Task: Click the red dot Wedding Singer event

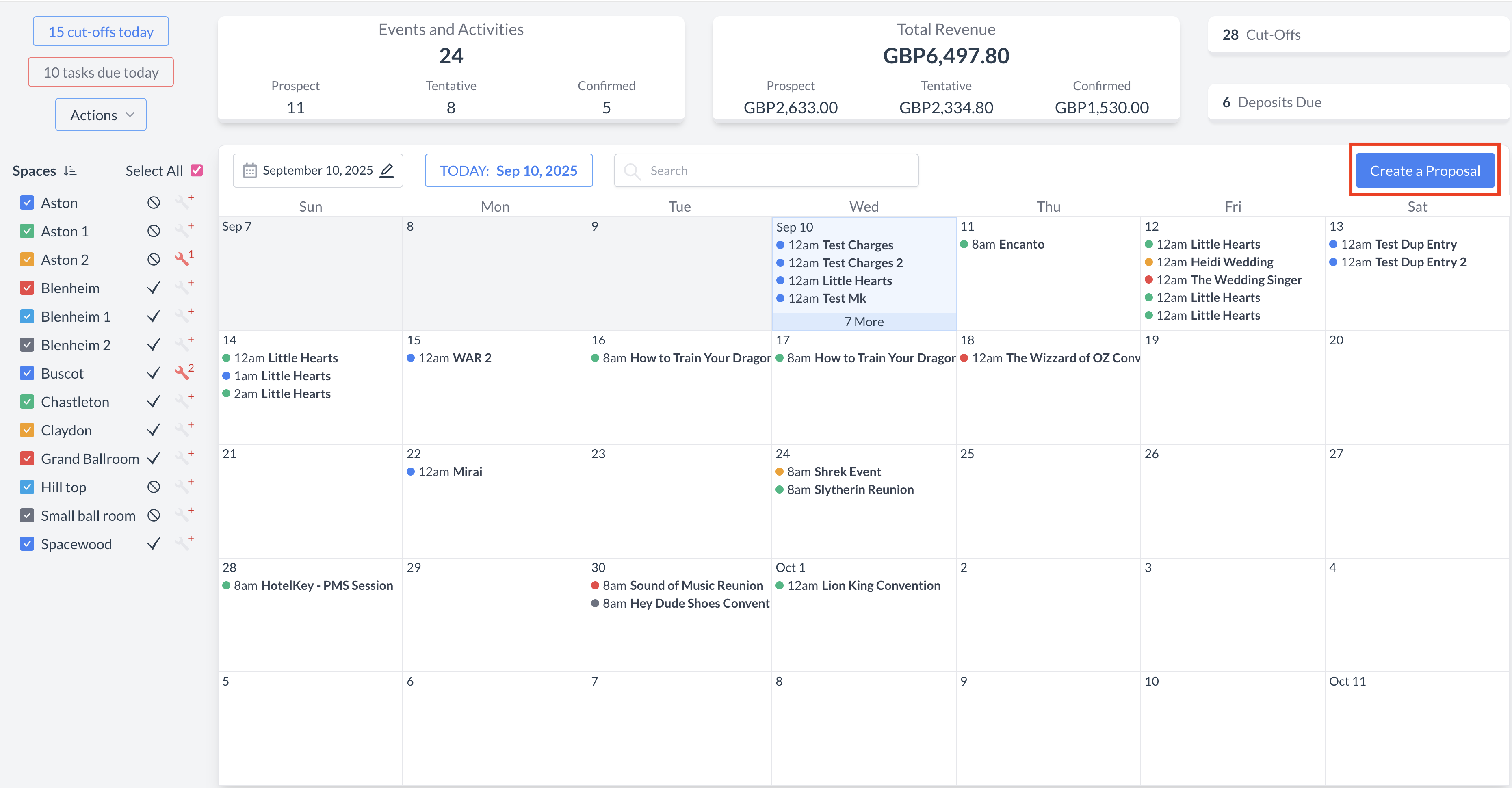Action: pos(1228,280)
